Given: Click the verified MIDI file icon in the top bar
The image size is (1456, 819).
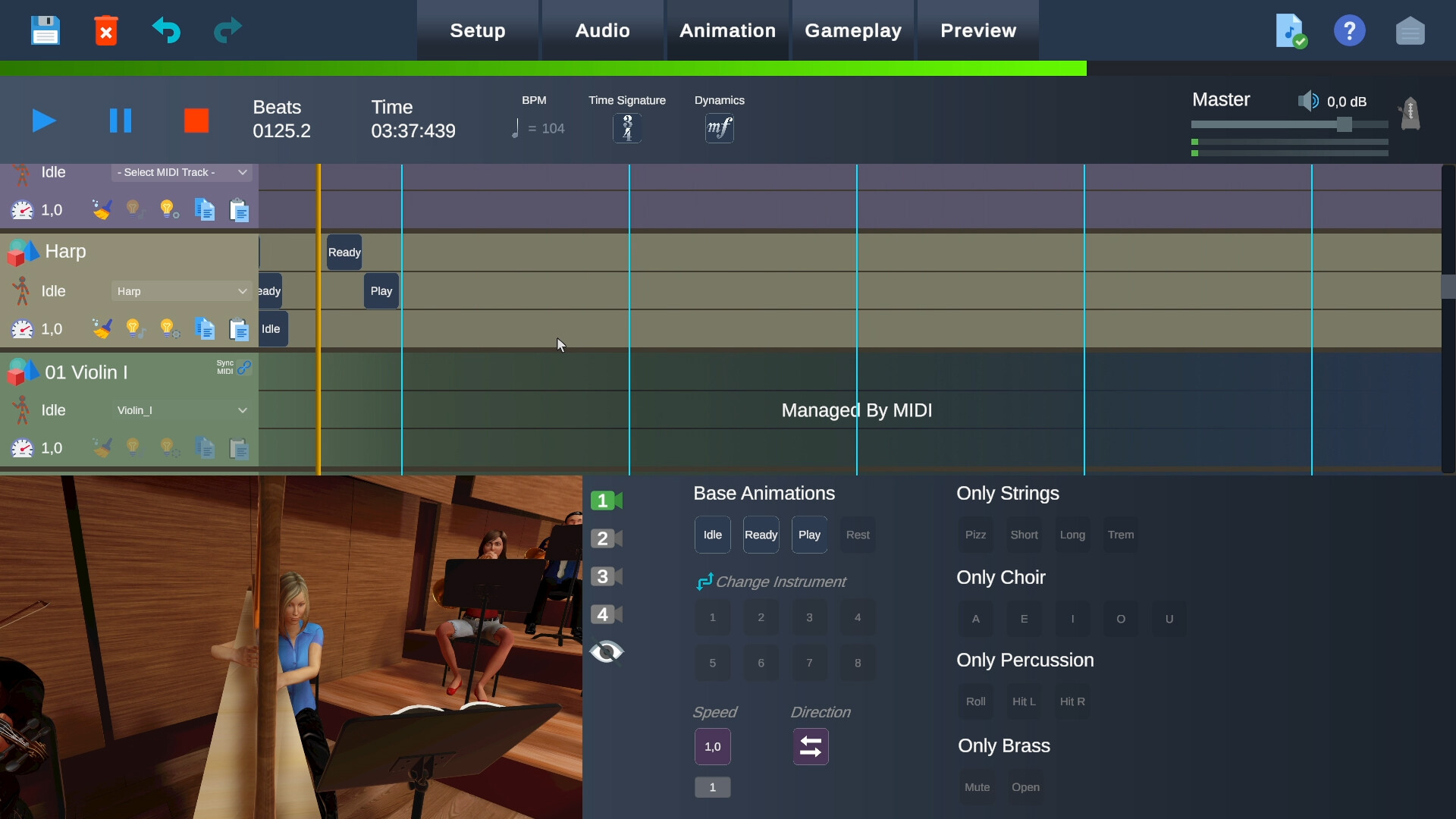Looking at the screenshot, I should pos(1289,30).
